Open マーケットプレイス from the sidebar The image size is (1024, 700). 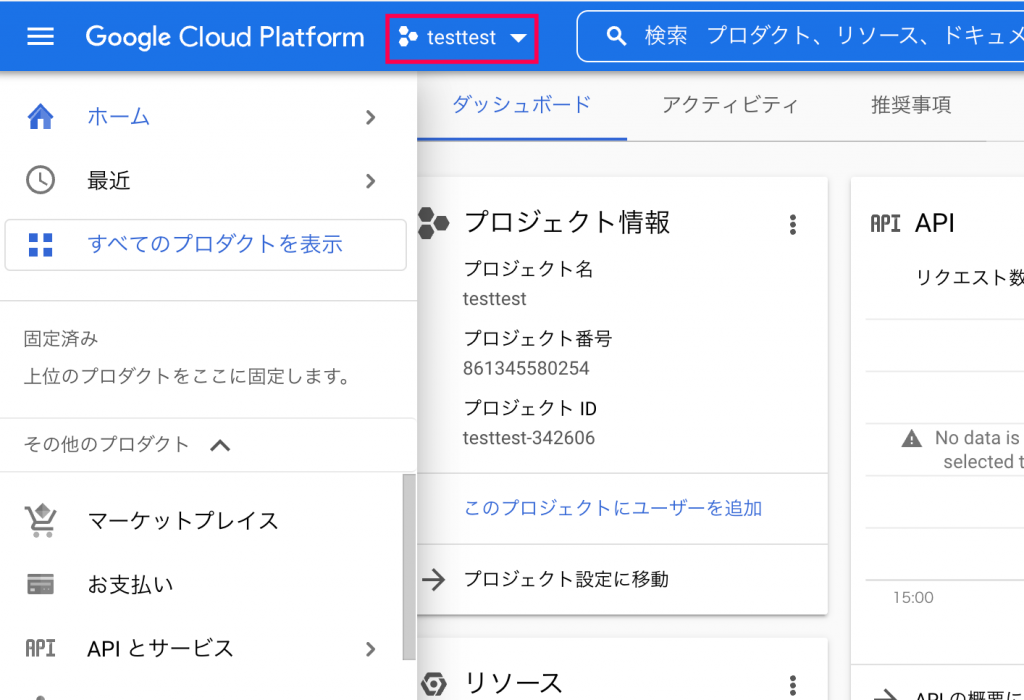183,520
